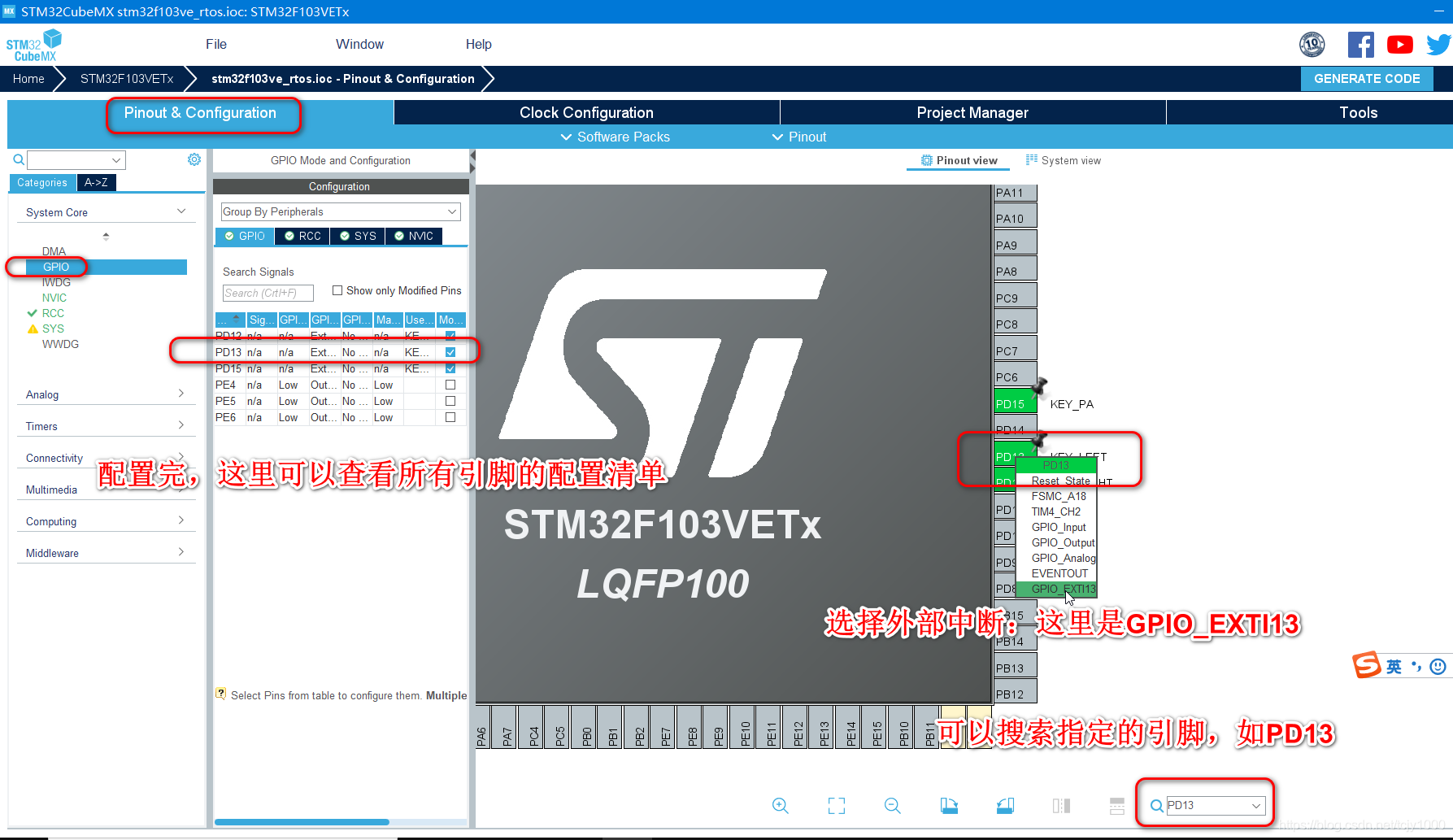Toggle Show only Modified Pins checkbox
The width and height of the screenshot is (1453, 840).
tap(337, 290)
